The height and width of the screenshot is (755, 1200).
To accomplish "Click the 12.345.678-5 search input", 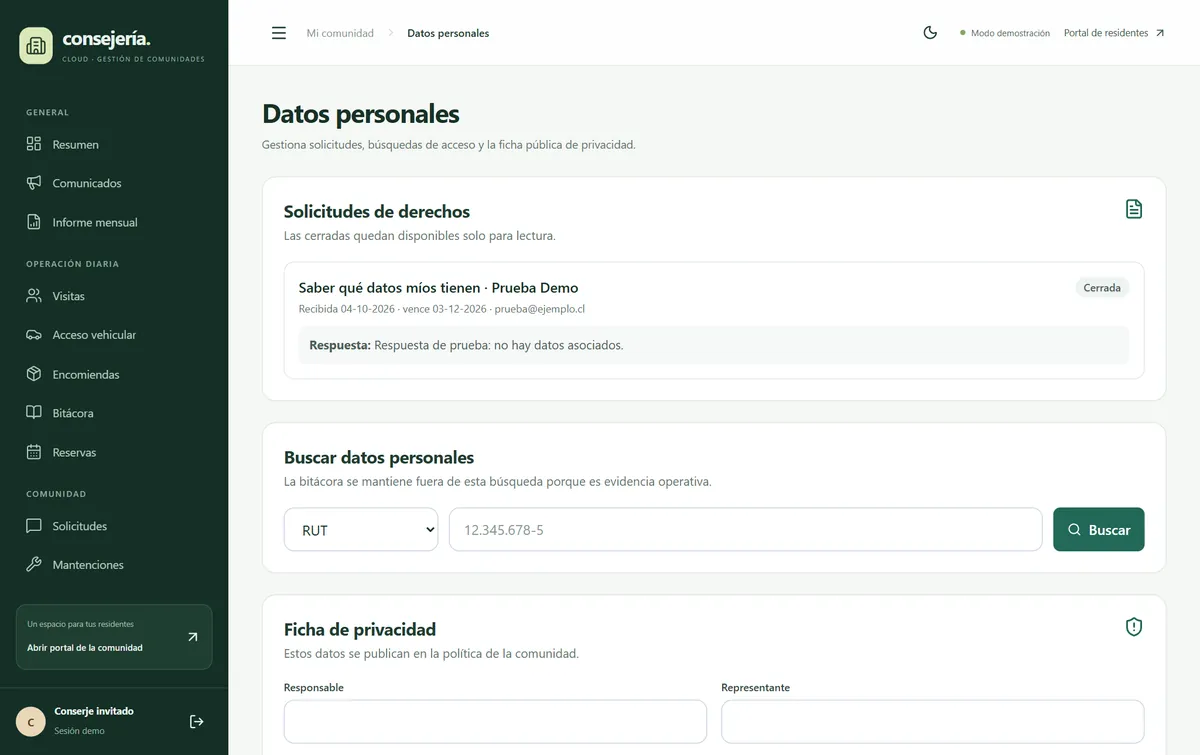I will tap(746, 530).
